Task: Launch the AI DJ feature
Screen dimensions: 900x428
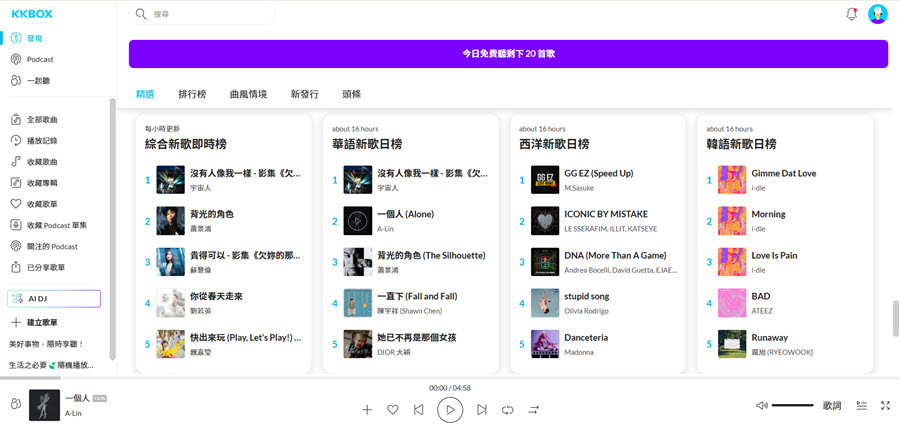Action: click(x=54, y=299)
